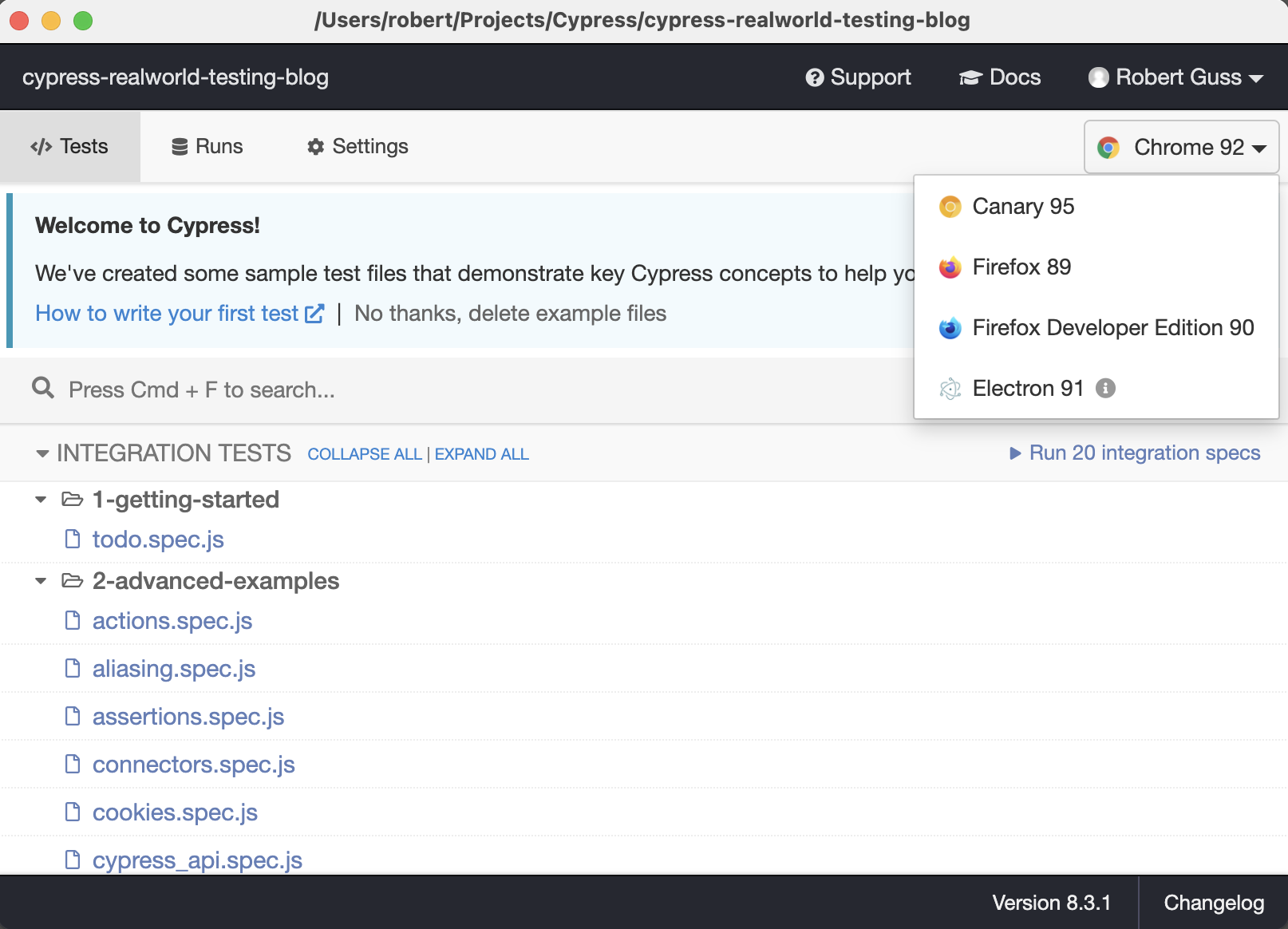
Task: Click the external link icon after first test
Action: point(314,314)
